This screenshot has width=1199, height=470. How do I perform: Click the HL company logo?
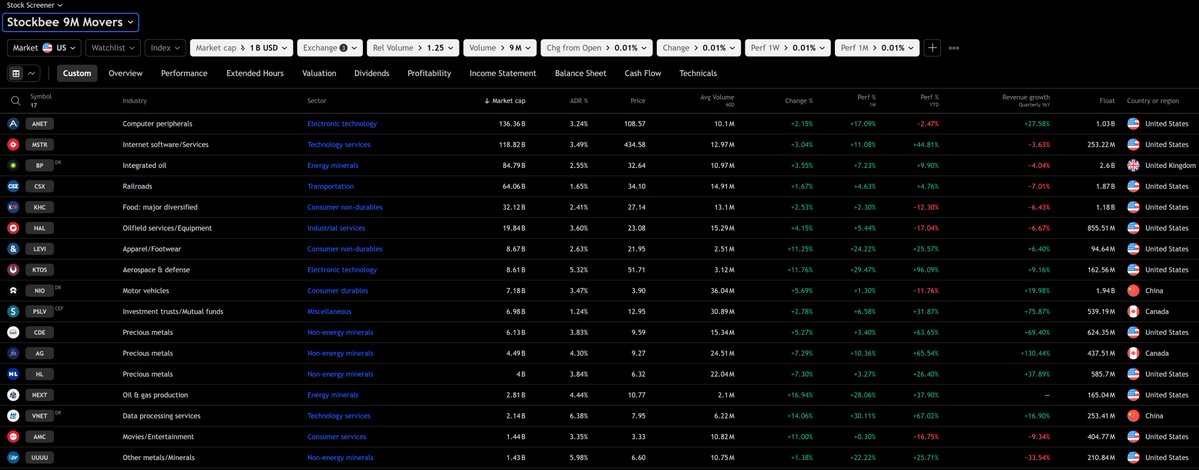click(13, 374)
